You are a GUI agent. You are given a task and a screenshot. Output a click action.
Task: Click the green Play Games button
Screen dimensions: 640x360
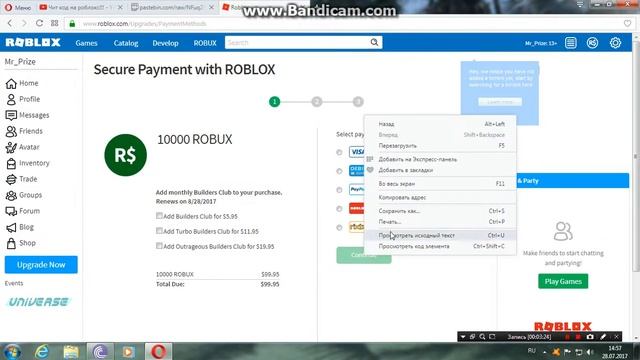[x=563, y=281]
